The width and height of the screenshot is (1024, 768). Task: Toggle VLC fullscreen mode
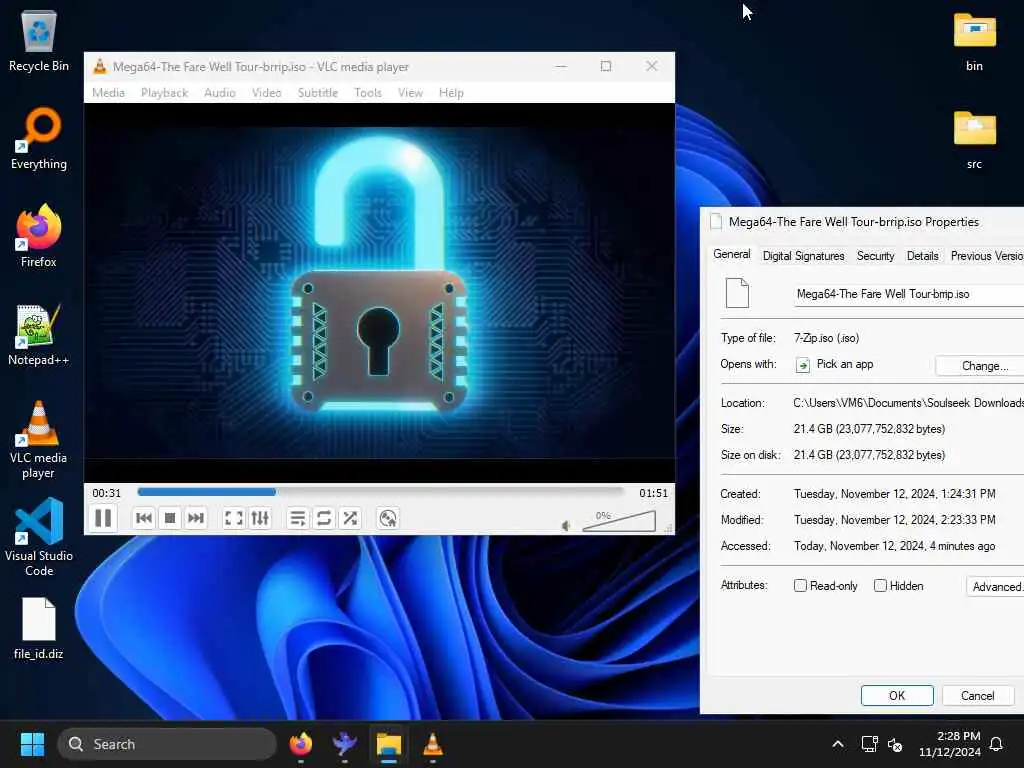click(x=233, y=519)
